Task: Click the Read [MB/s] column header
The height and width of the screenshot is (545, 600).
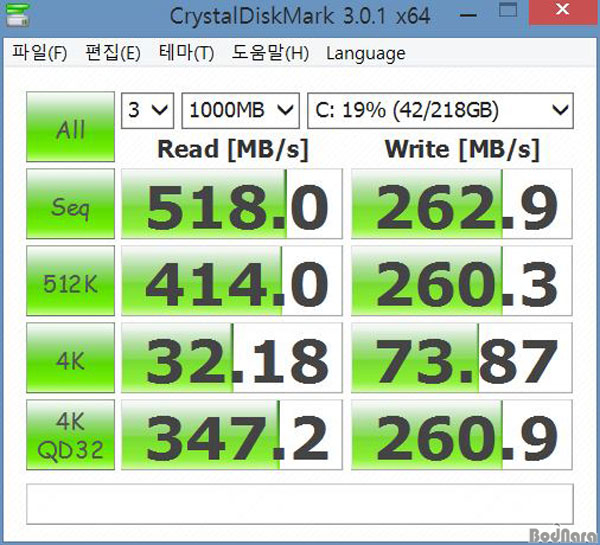Action: tap(233, 150)
